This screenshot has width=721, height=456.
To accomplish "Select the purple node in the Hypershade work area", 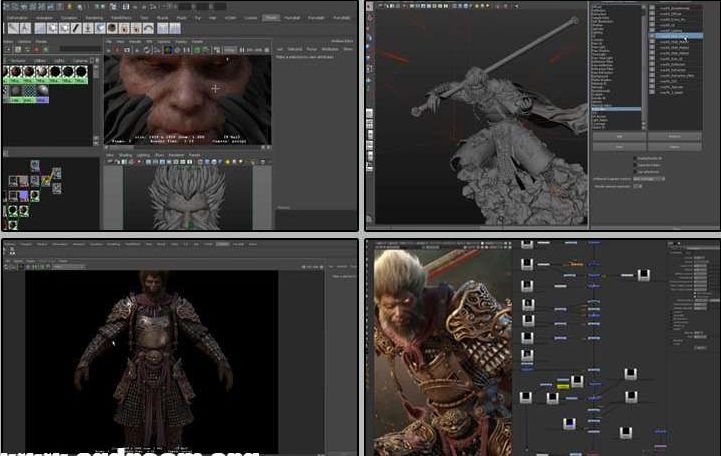I will click(x=24, y=196).
